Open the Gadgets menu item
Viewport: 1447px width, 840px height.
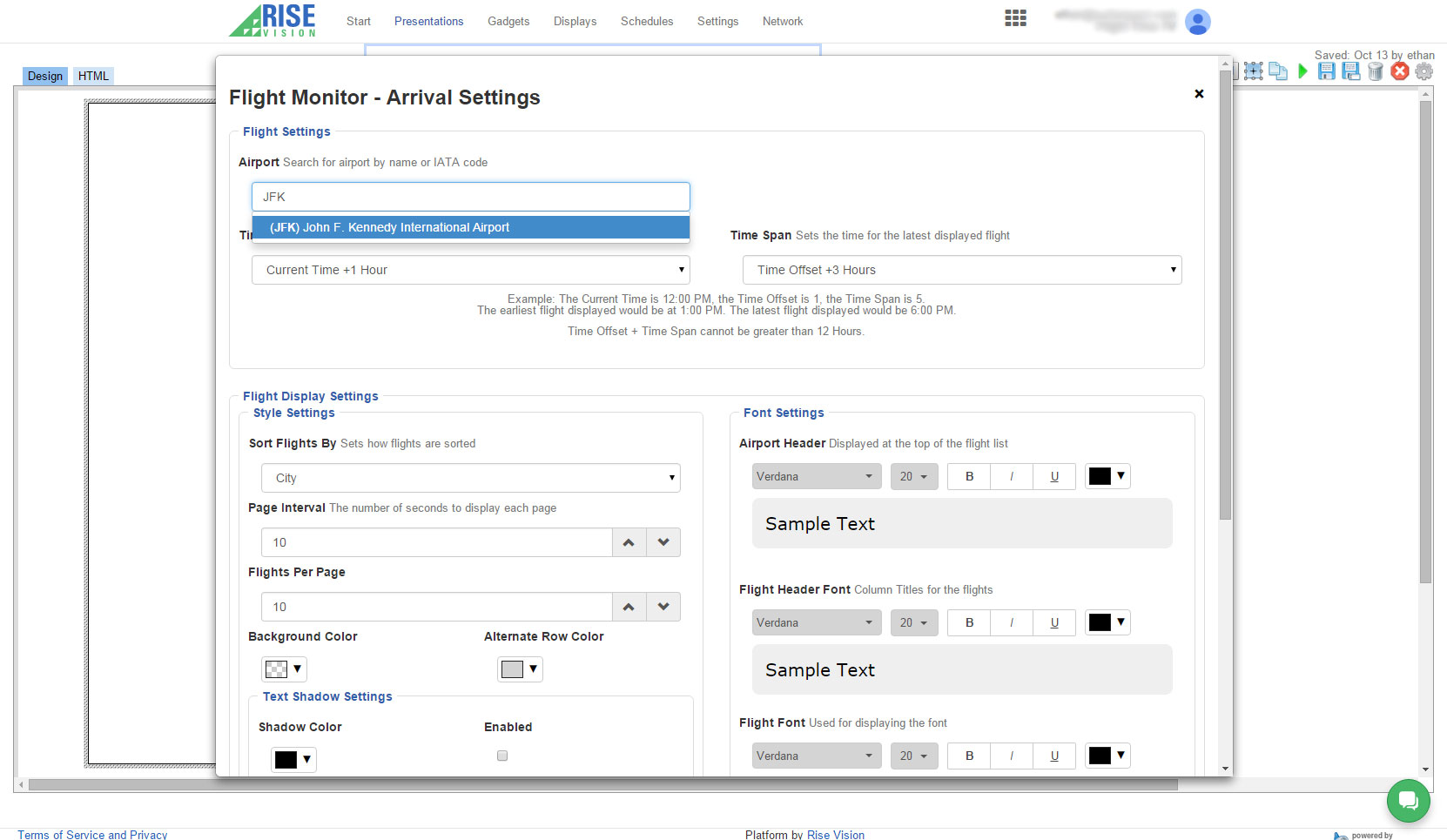[508, 21]
